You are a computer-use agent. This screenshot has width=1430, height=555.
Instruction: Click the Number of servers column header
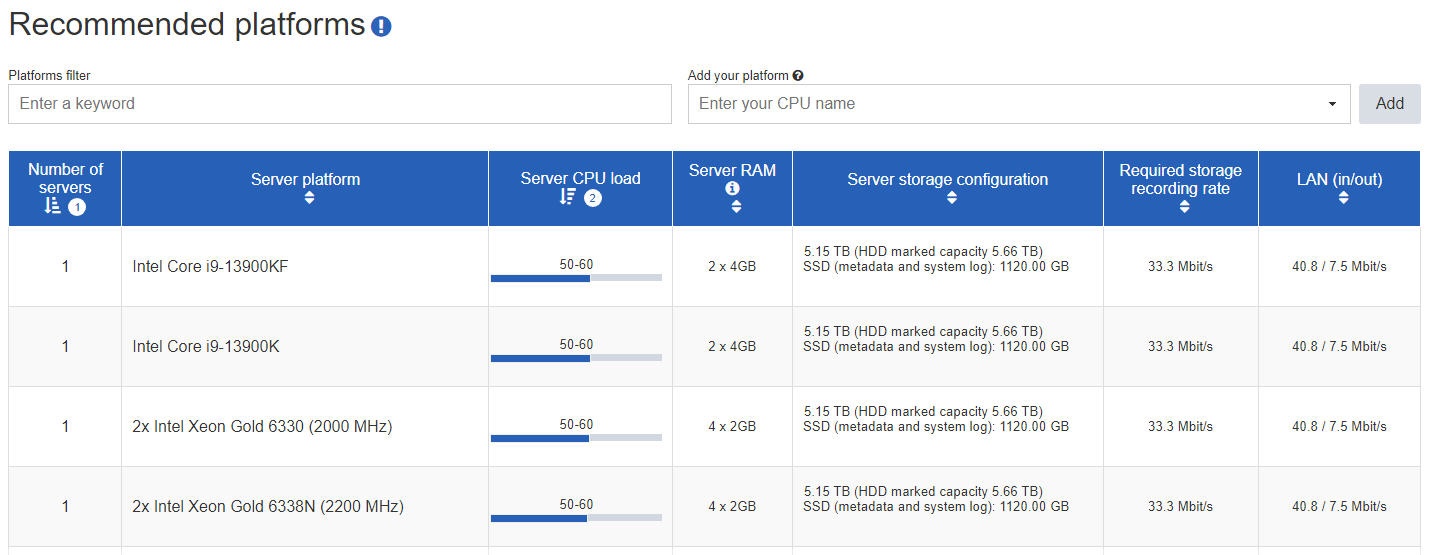click(65, 178)
